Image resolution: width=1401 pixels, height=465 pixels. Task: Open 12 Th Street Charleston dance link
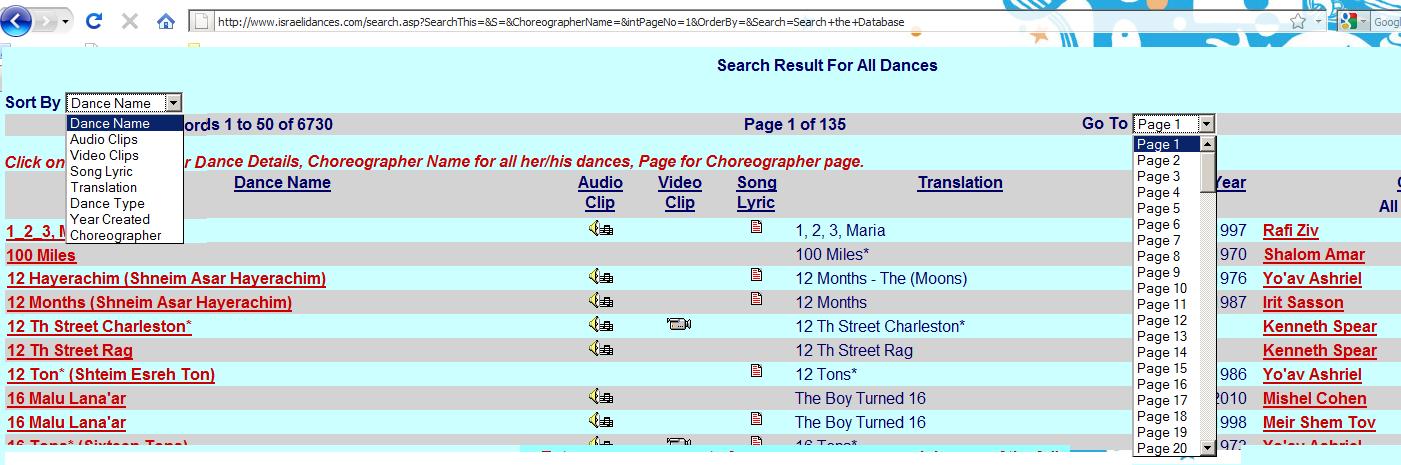click(x=99, y=327)
